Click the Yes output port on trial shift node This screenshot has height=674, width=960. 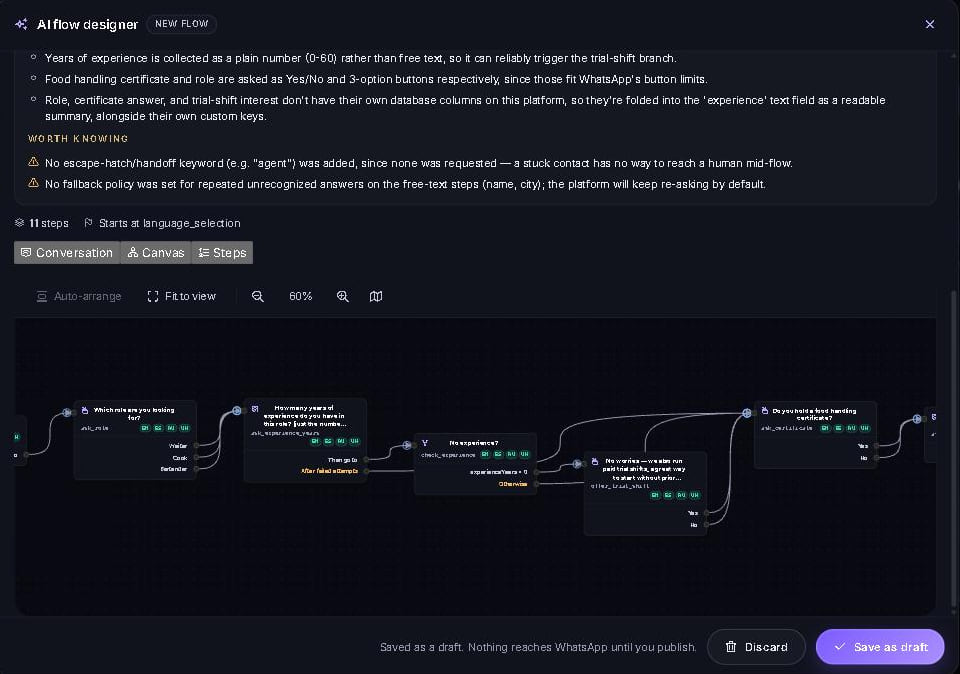(x=706, y=513)
